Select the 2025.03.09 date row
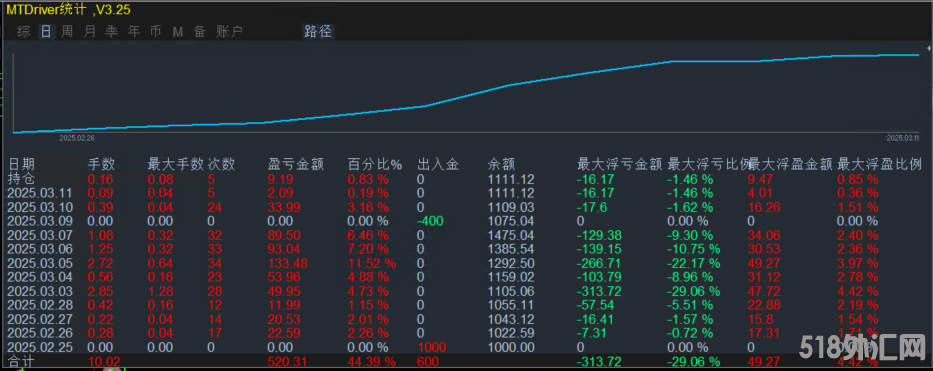933x371 pixels. click(x=39, y=221)
